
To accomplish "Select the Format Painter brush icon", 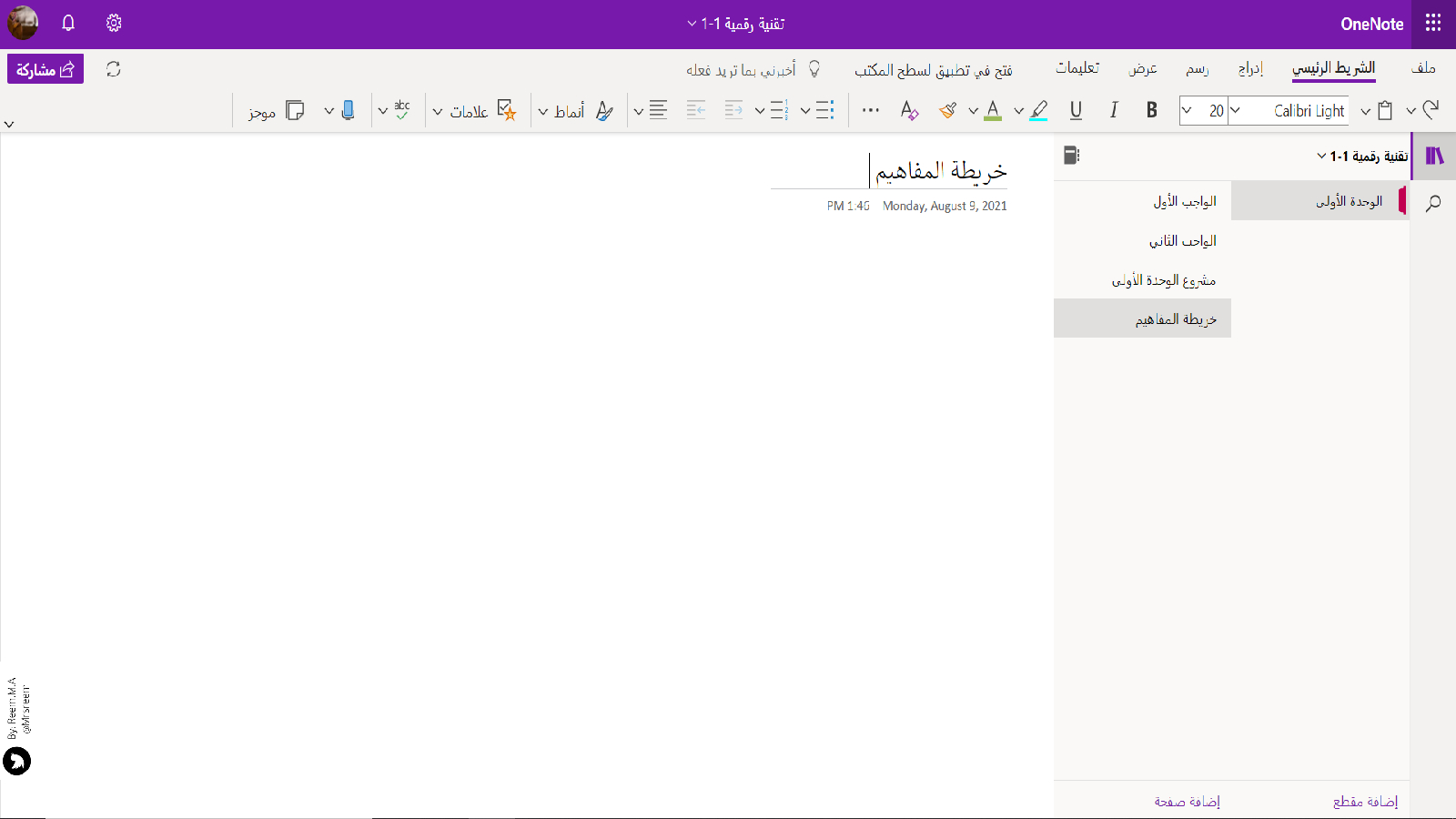I will point(948,110).
